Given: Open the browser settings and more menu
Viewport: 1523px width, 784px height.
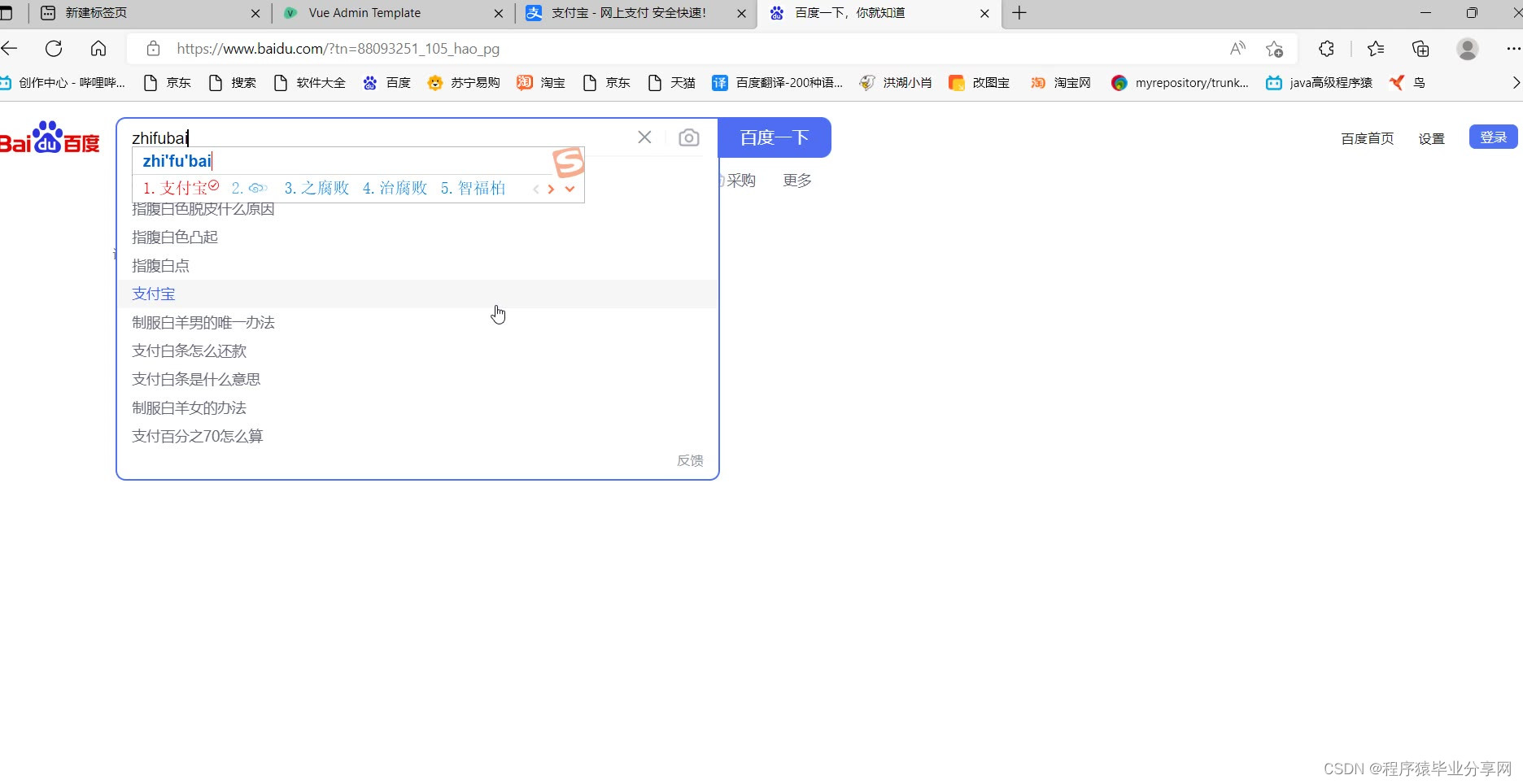Looking at the screenshot, I should click(x=1513, y=49).
